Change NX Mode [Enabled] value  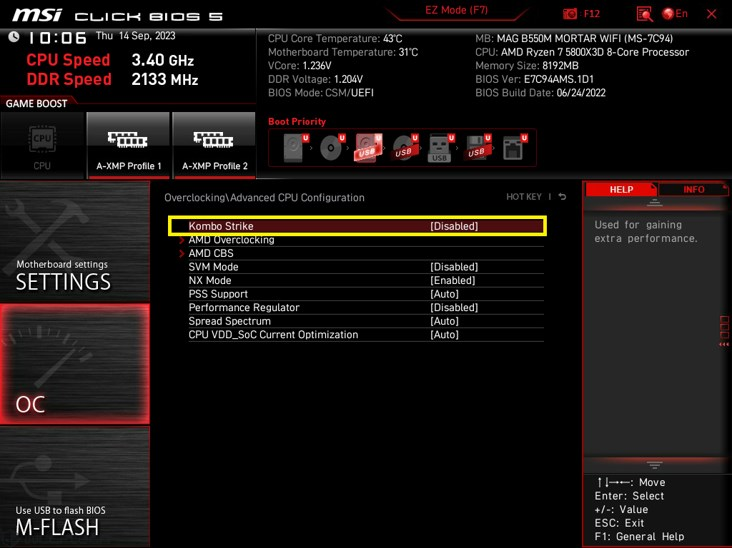[x=452, y=281]
